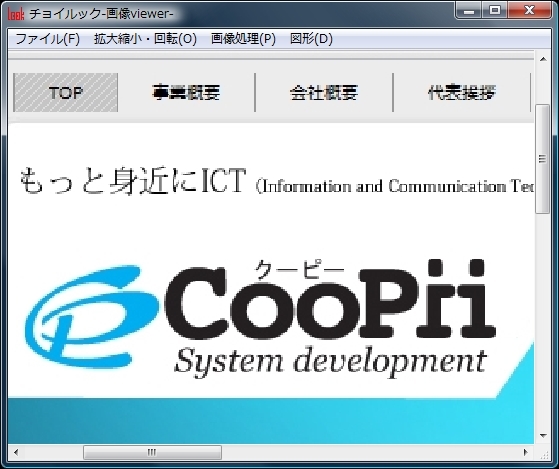Screen dimensions: 559x469
Task: Minimize the チョイルック viewer window
Action: 469,11
